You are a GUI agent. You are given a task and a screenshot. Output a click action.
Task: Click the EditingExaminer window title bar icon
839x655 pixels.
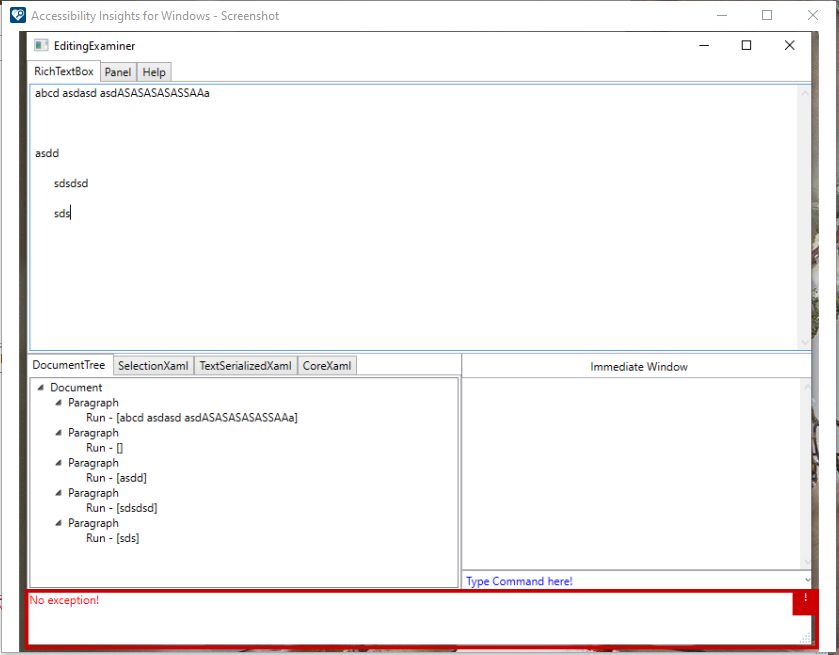coord(40,45)
